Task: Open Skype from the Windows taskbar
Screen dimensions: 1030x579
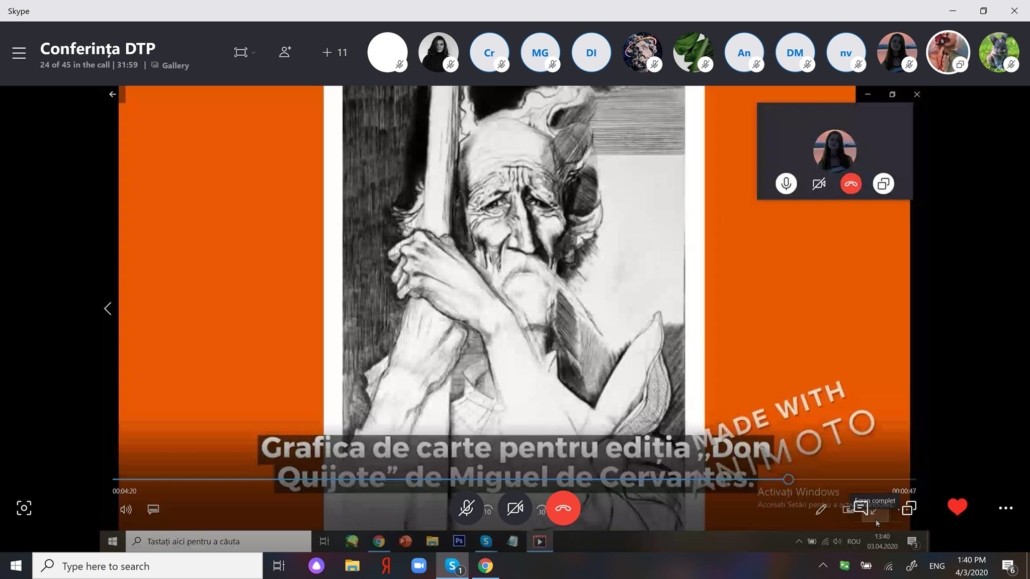Action: pos(452,566)
